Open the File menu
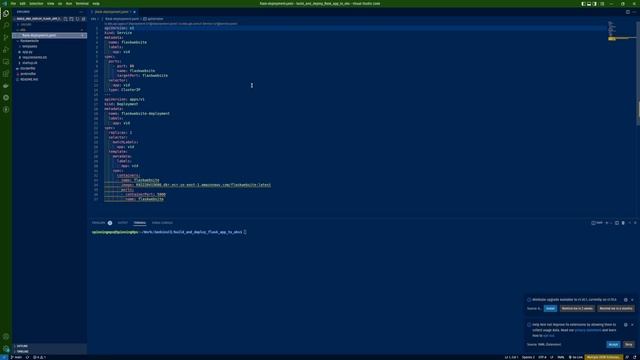The height and width of the screenshot is (360, 640). (13, 4)
